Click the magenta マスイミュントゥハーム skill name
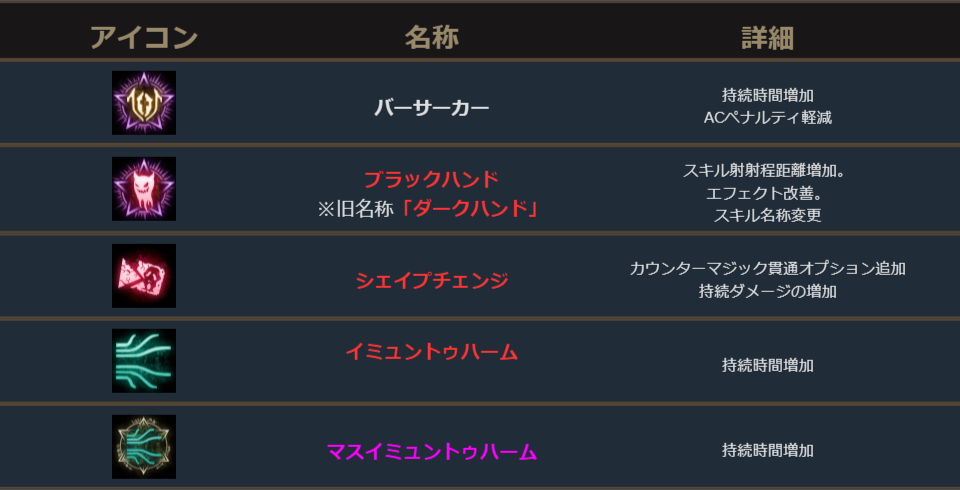The image size is (960, 490). click(x=431, y=452)
